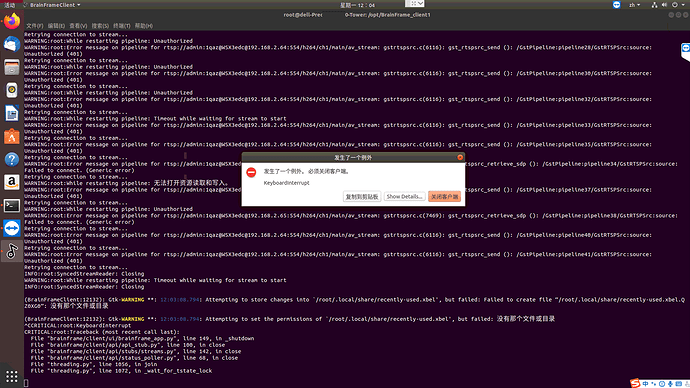
Task: Click the terminal window title bar
Action: [x=357, y=15]
